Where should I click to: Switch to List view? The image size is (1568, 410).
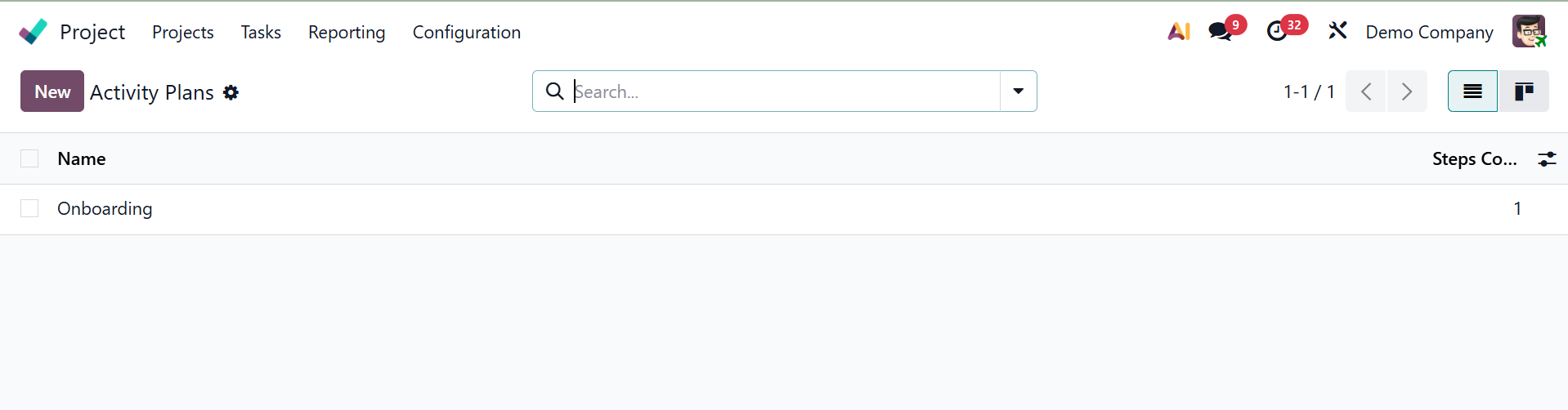pos(1472,91)
